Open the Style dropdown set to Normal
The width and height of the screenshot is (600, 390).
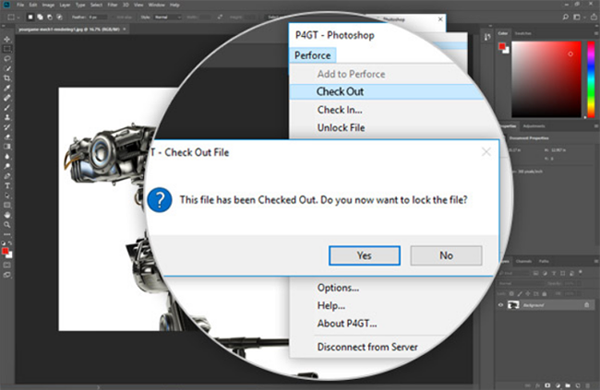coord(168,17)
